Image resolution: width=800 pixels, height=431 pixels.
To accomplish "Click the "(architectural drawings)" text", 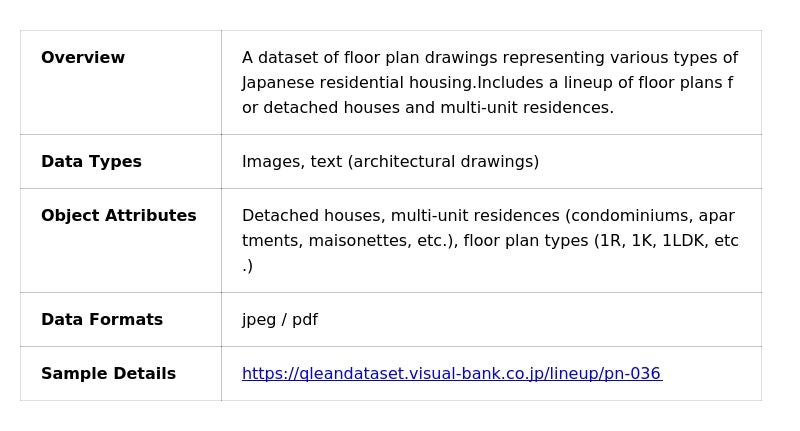I will tap(443, 162).
